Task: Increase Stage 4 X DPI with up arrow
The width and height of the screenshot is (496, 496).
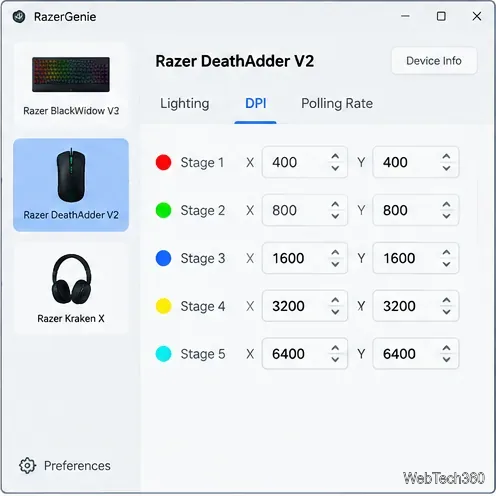Action: pos(335,300)
